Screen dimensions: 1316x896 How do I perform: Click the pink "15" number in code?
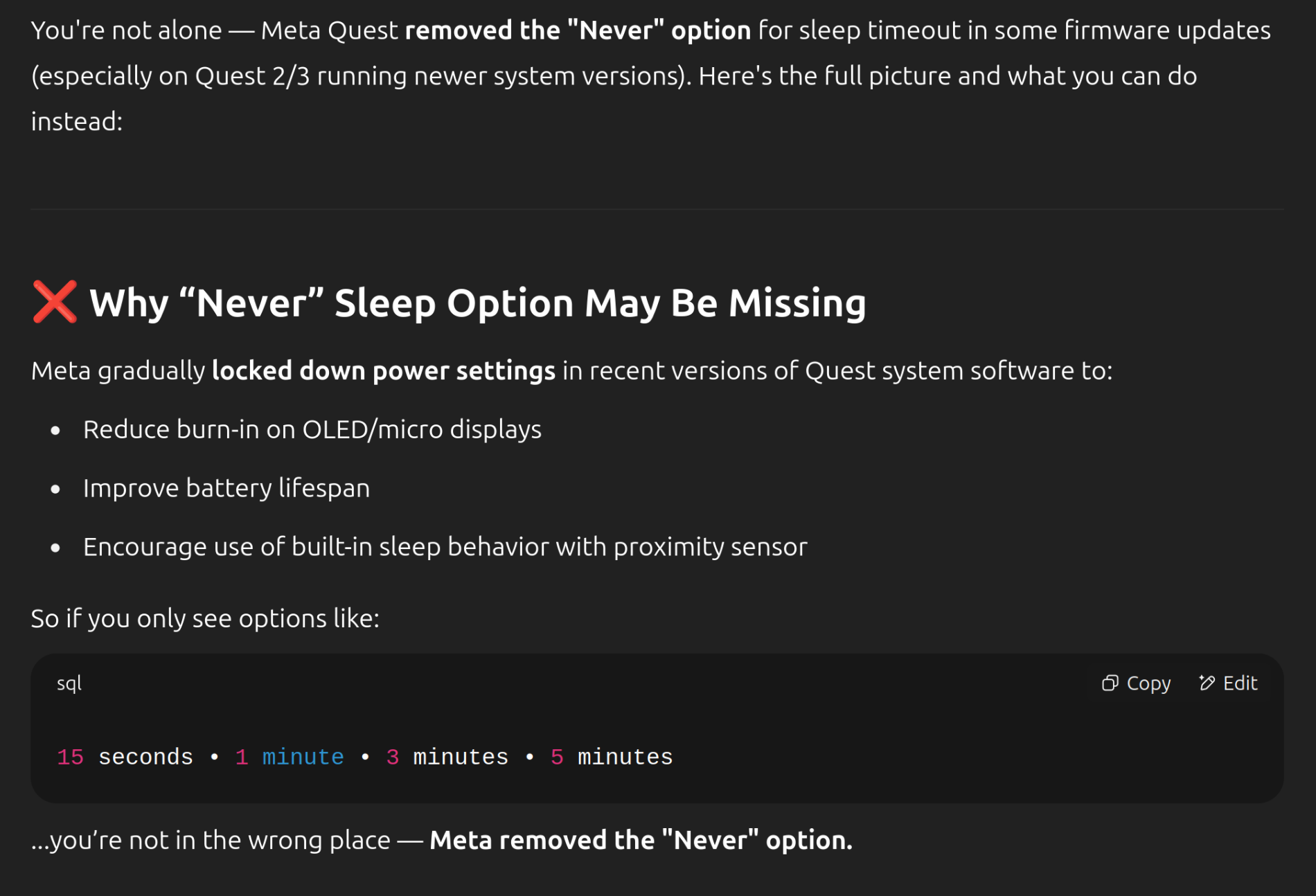pos(70,757)
